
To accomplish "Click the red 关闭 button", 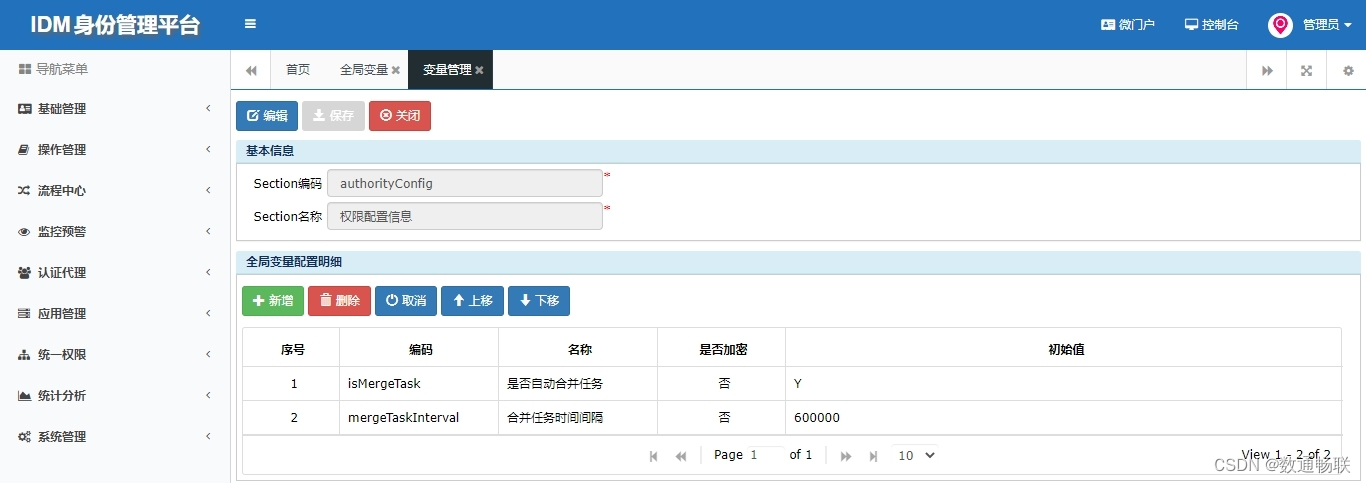I will (400, 116).
